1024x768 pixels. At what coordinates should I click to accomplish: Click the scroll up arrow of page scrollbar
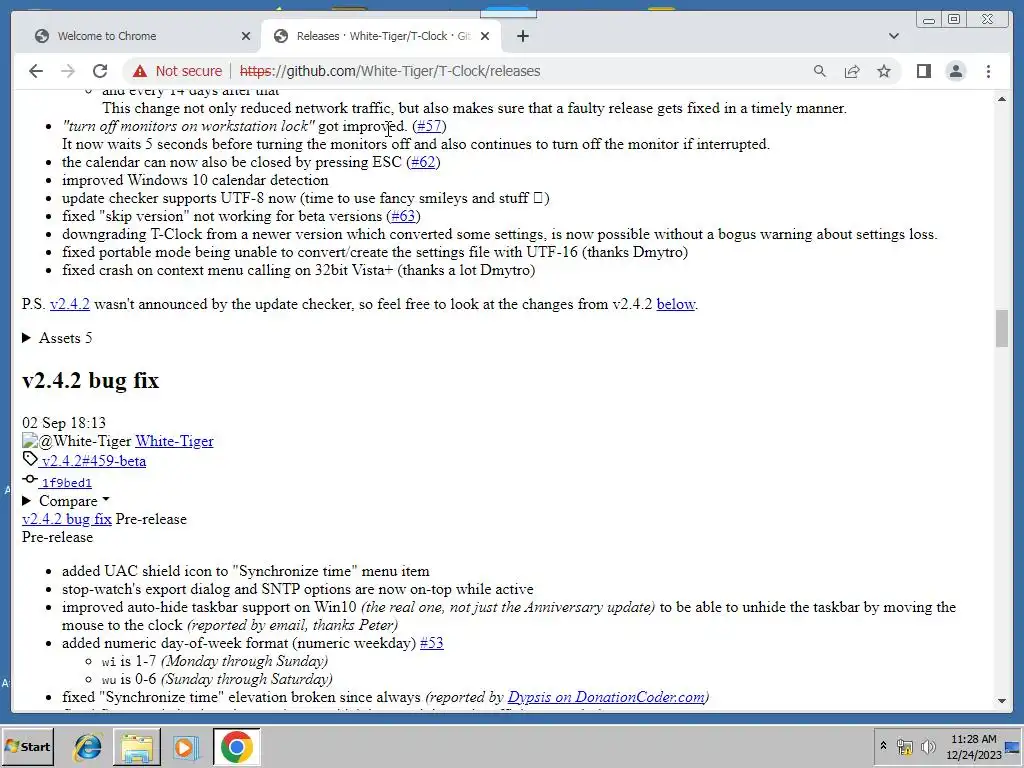click(1002, 99)
